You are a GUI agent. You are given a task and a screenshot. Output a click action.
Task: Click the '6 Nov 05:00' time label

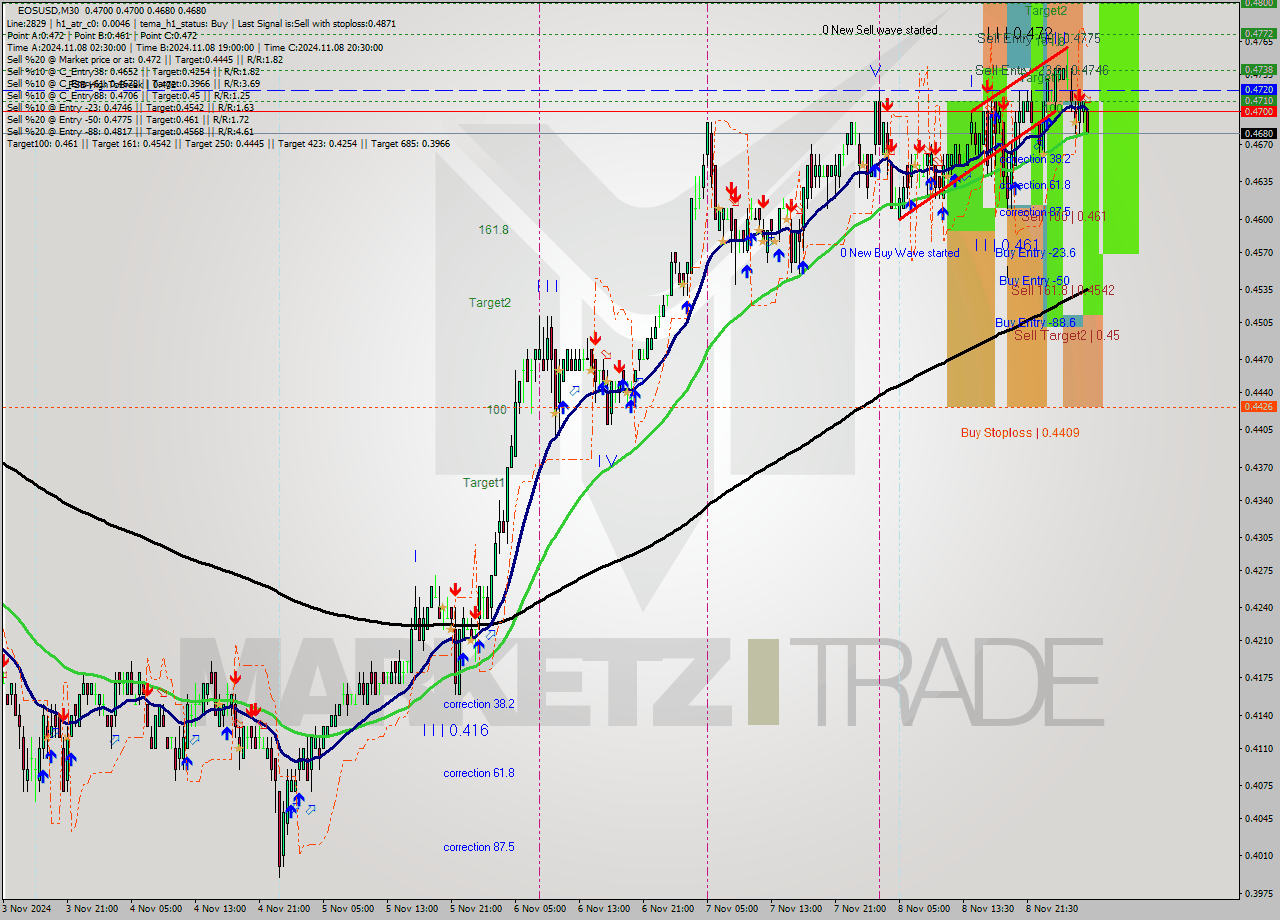(x=540, y=909)
